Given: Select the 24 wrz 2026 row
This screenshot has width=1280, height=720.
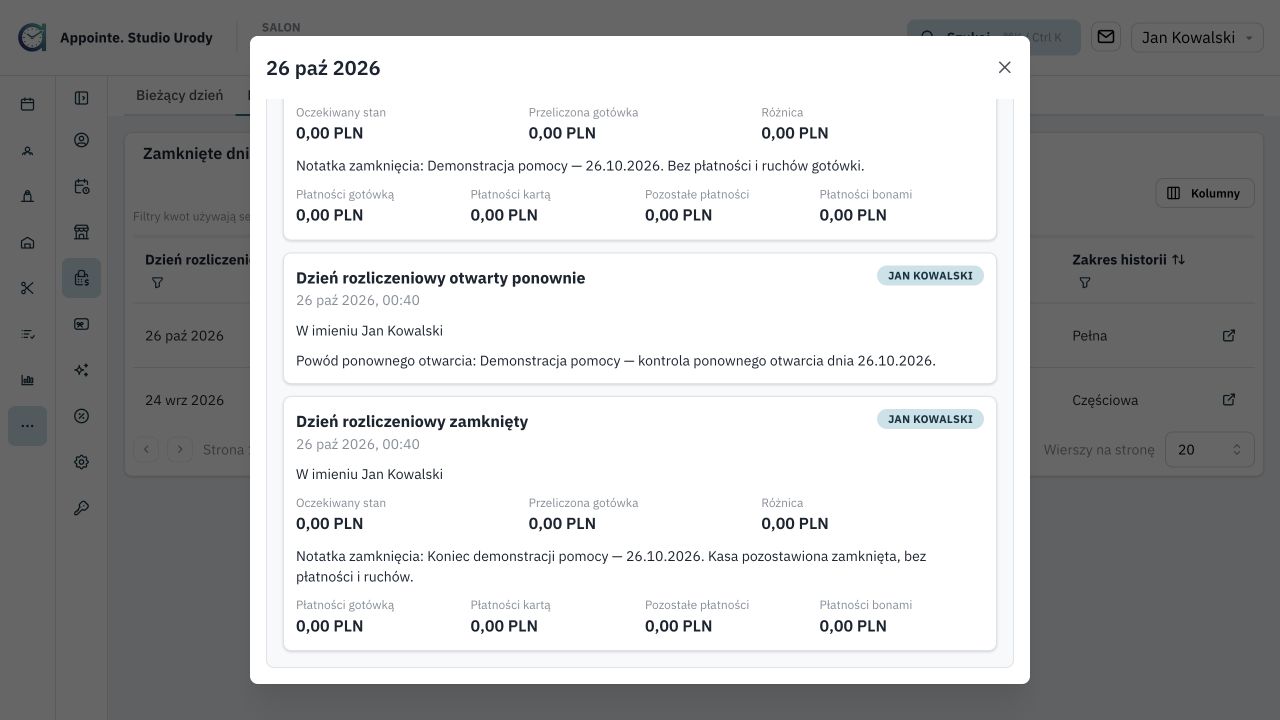Looking at the screenshot, I should pos(184,400).
